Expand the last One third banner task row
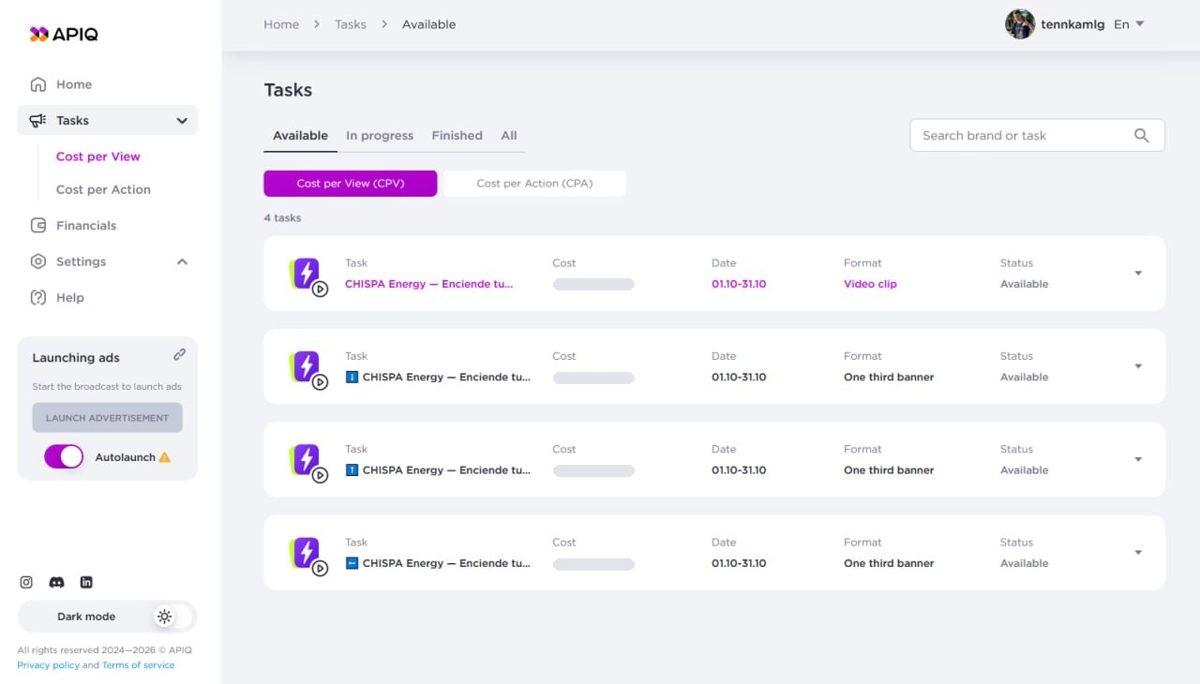The image size is (1200, 684). click(1138, 552)
